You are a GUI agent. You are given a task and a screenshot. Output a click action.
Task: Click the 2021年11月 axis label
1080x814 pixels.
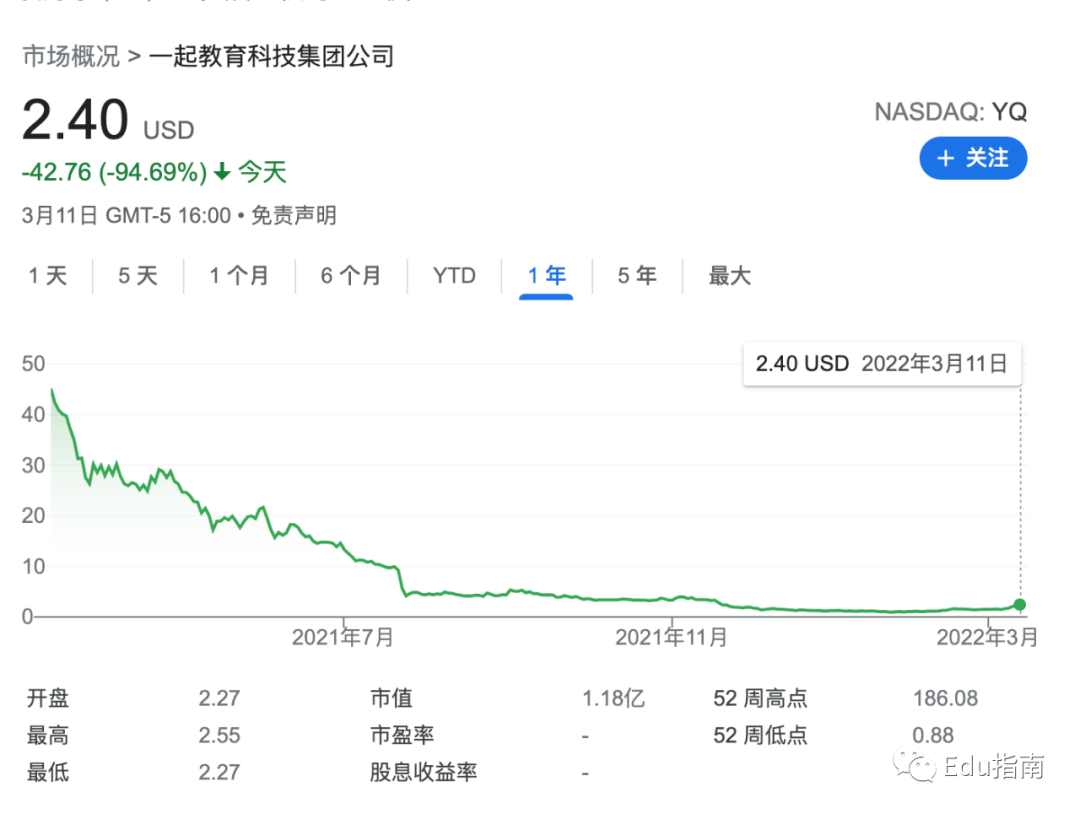pyautogui.click(x=671, y=637)
